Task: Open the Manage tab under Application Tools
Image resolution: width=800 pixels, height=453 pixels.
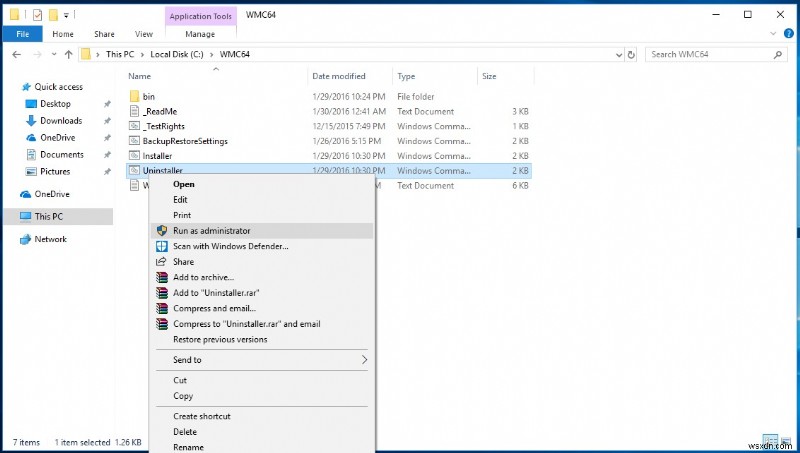Action: pos(200,34)
